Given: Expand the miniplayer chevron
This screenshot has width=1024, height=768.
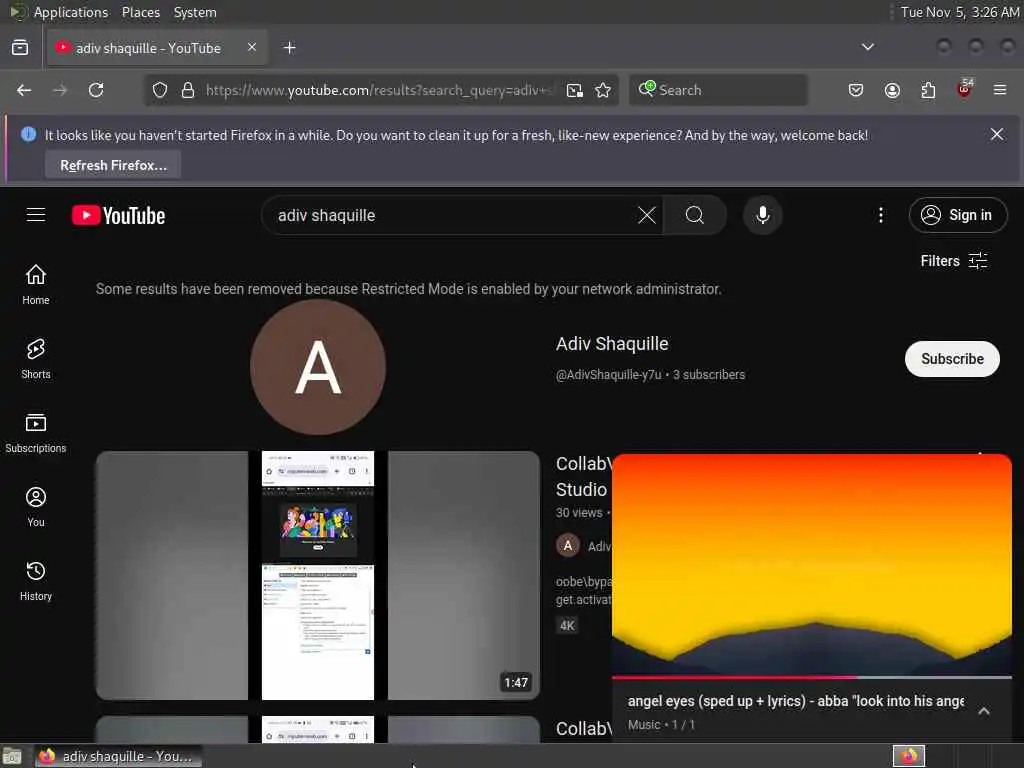Looking at the screenshot, I should tap(984, 711).
